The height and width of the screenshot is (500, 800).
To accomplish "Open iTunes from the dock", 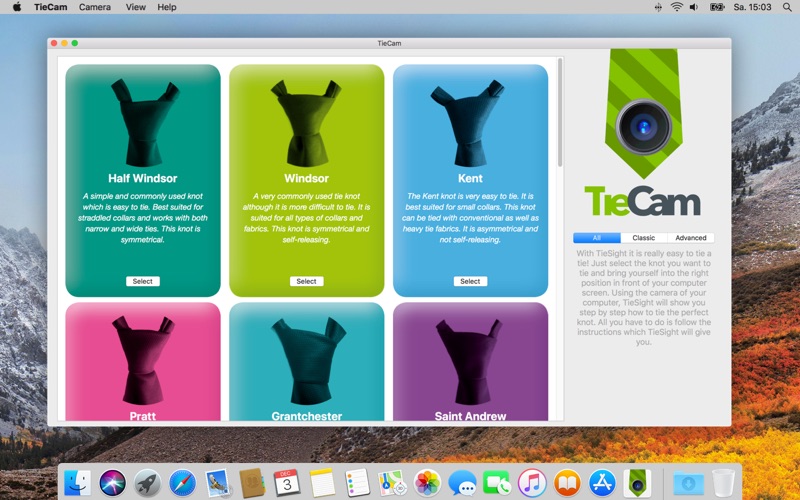I will coord(532,483).
